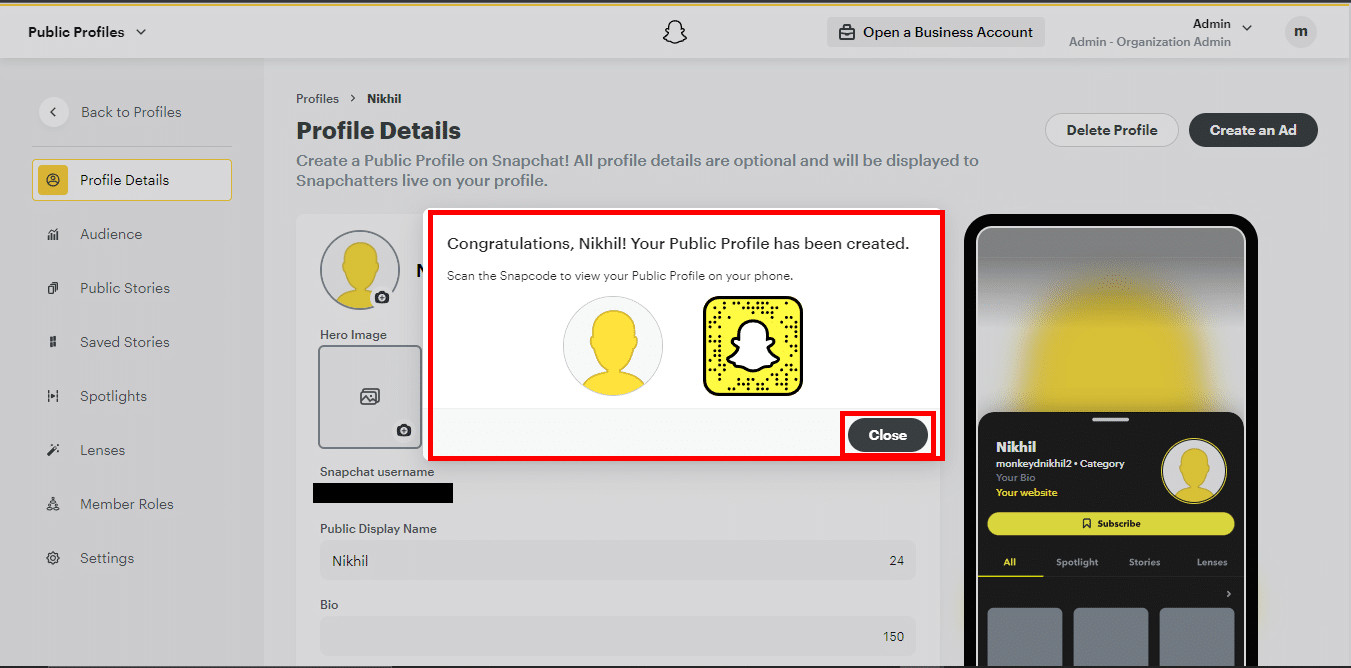Click the yellow Subscribe pill in preview
Screen dimensions: 1351x668
click(1110, 523)
